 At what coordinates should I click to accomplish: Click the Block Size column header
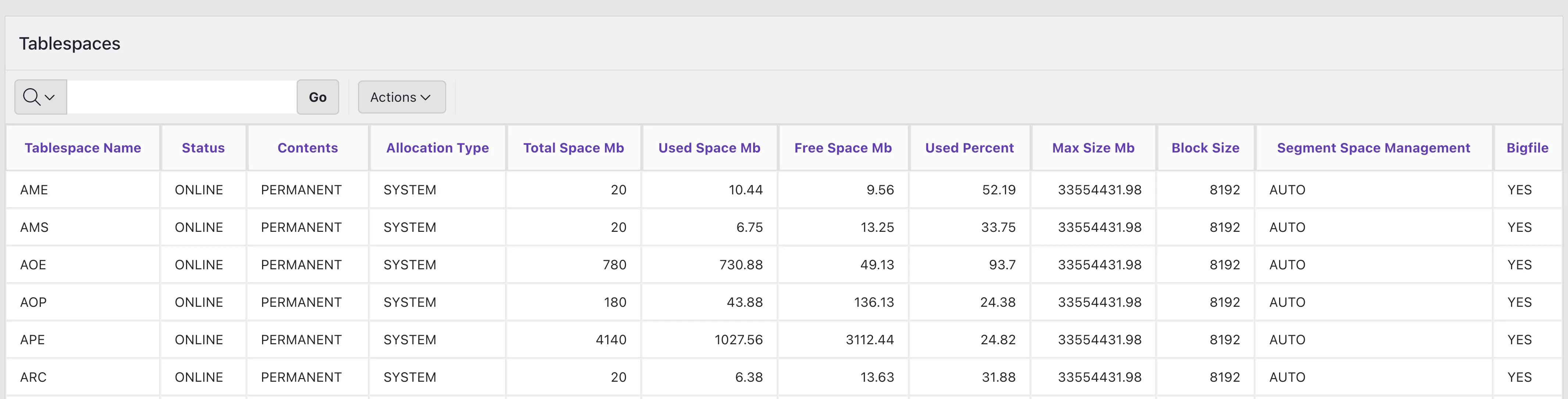pyautogui.click(x=1204, y=147)
